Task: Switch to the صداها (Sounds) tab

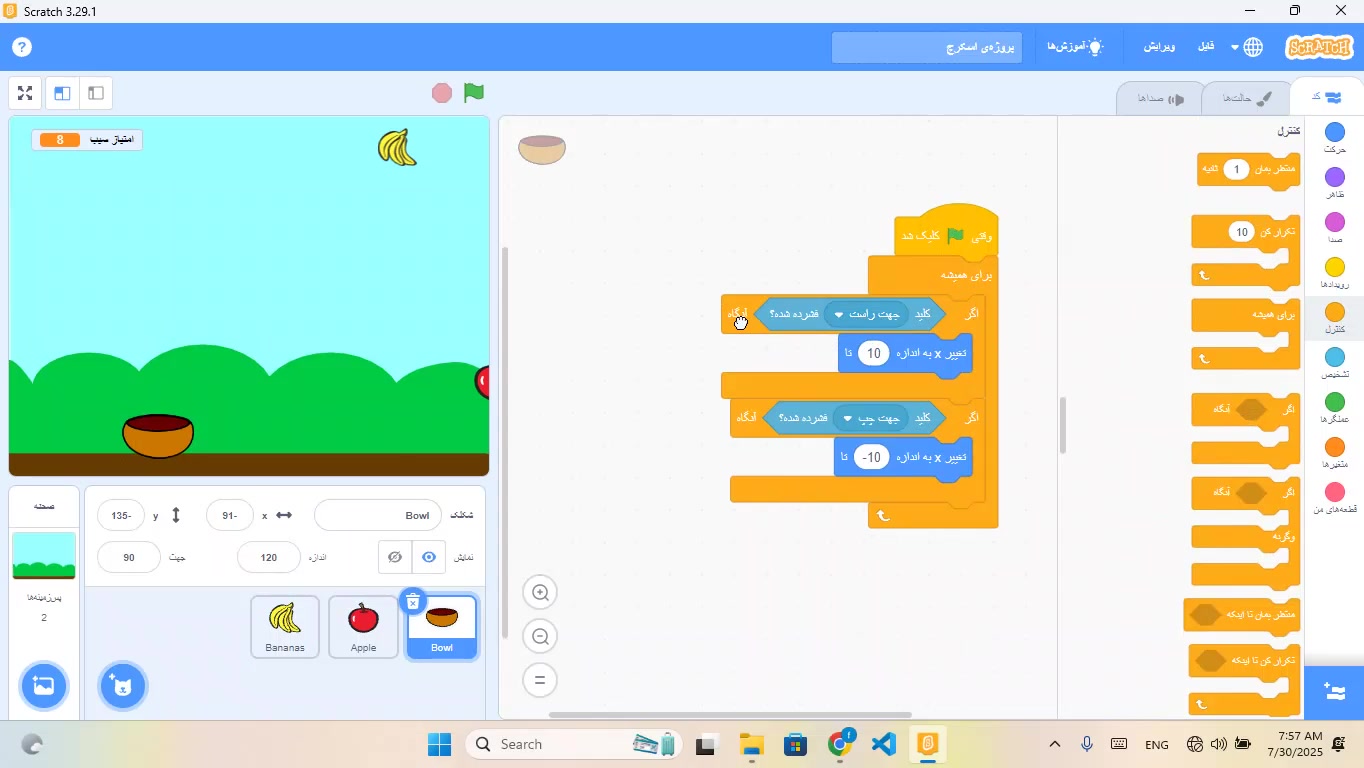Action: point(1160,98)
